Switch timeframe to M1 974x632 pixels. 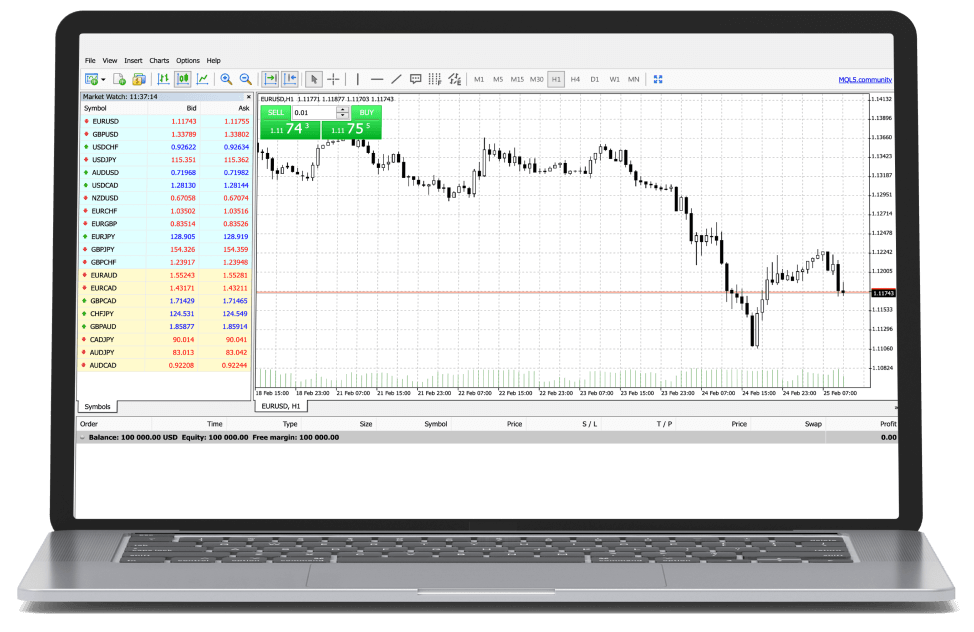point(479,80)
